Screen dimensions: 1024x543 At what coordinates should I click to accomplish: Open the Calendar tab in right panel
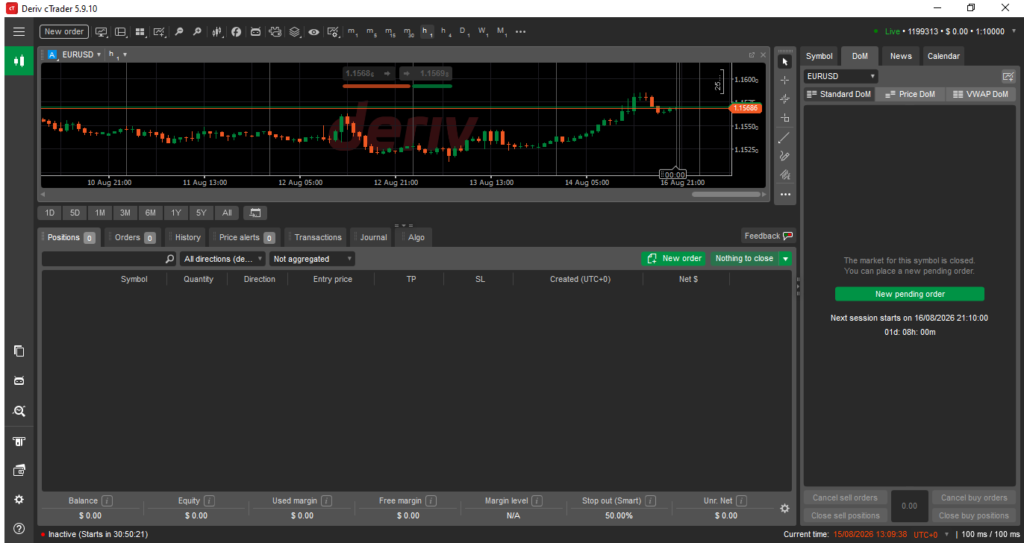coord(944,56)
